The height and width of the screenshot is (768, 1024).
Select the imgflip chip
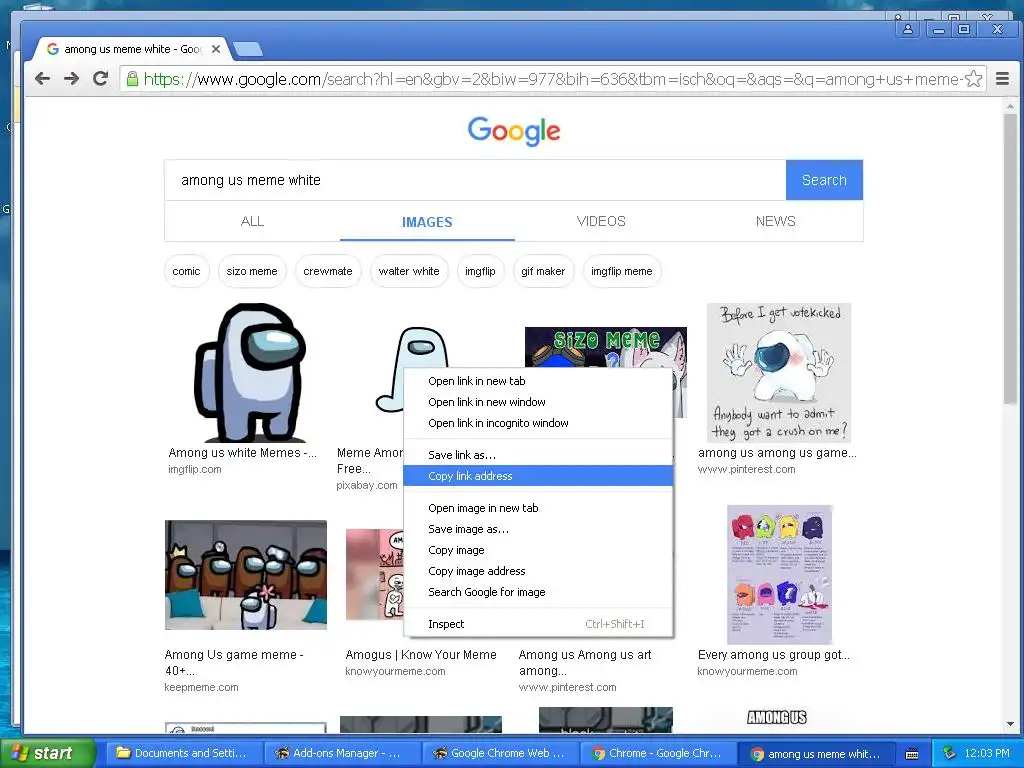tap(480, 271)
